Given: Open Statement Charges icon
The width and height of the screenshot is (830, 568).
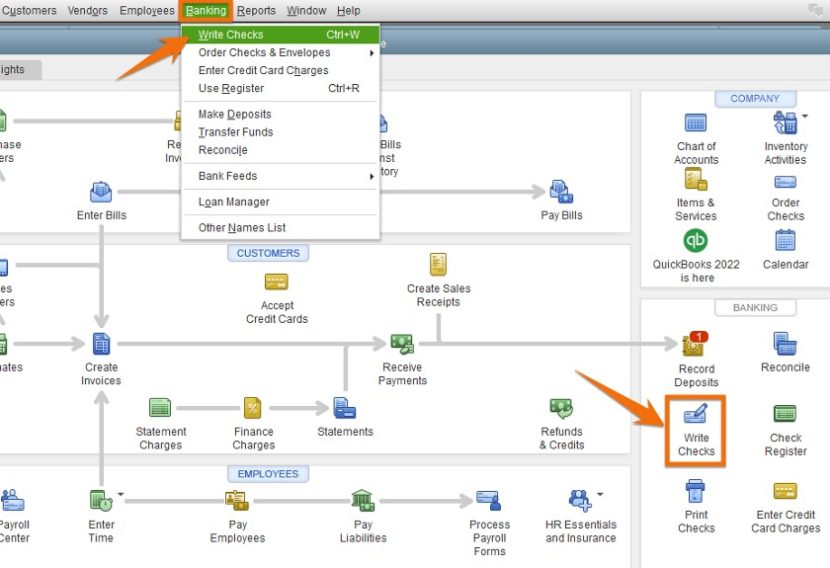Looking at the screenshot, I should point(160,408).
